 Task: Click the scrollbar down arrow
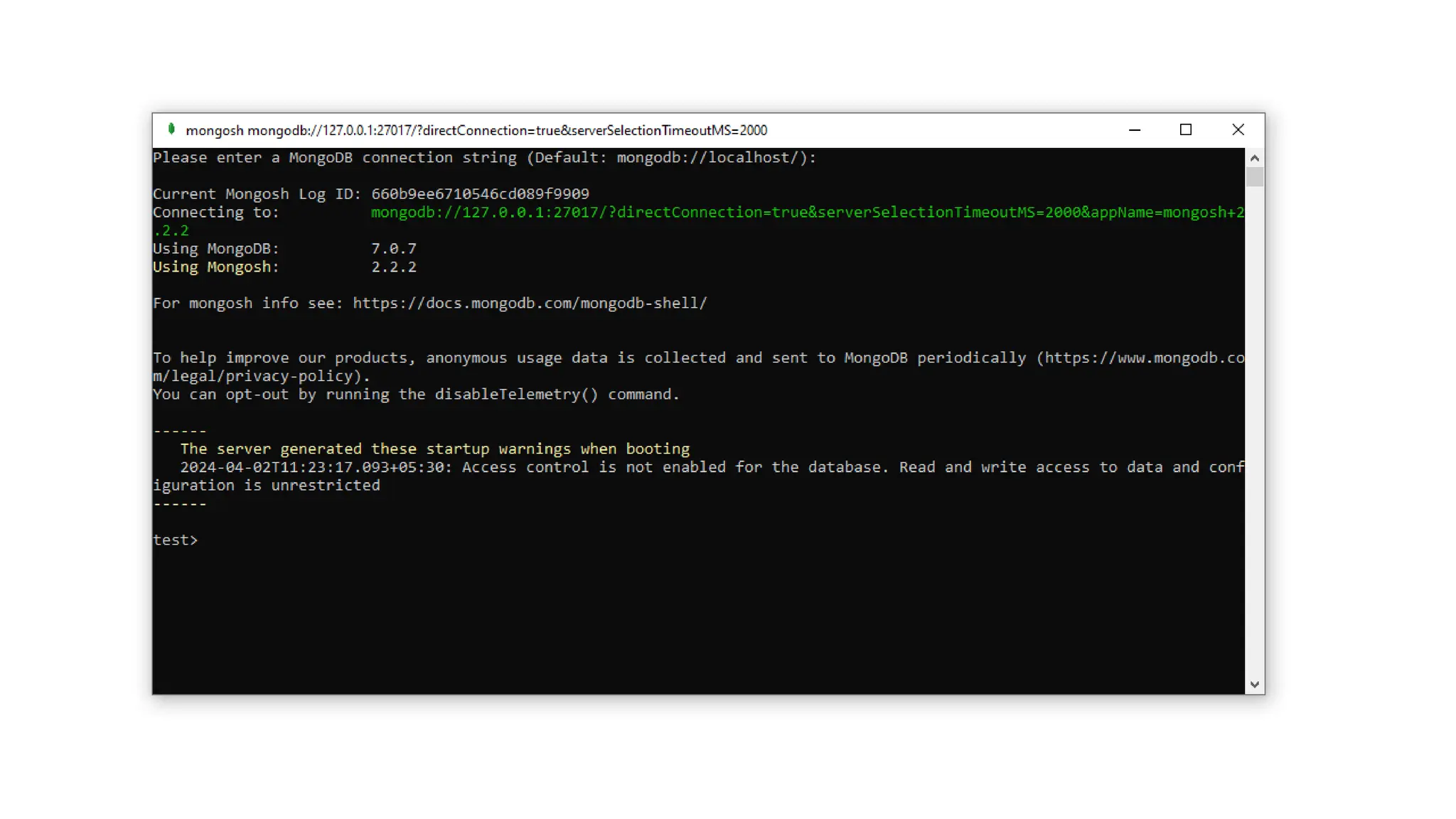point(1254,685)
